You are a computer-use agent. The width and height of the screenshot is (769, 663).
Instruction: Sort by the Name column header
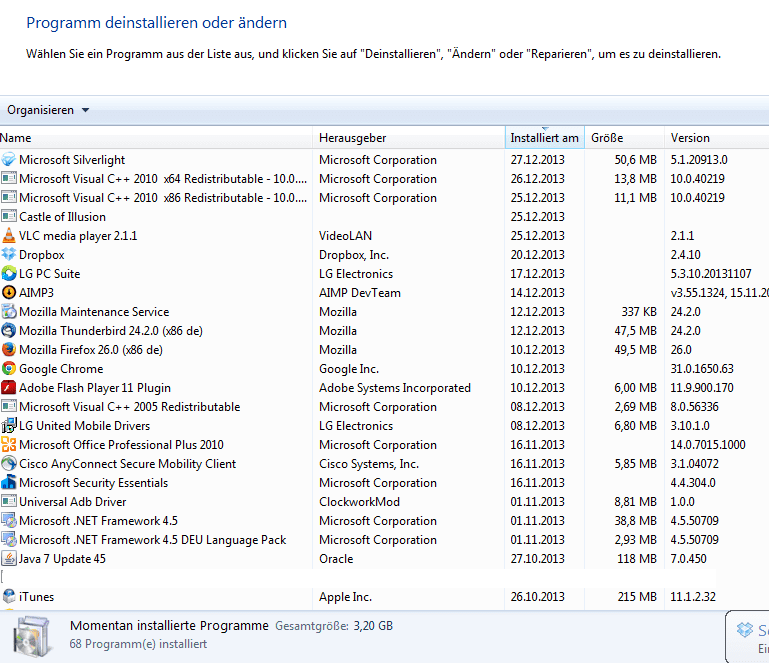coord(156,138)
